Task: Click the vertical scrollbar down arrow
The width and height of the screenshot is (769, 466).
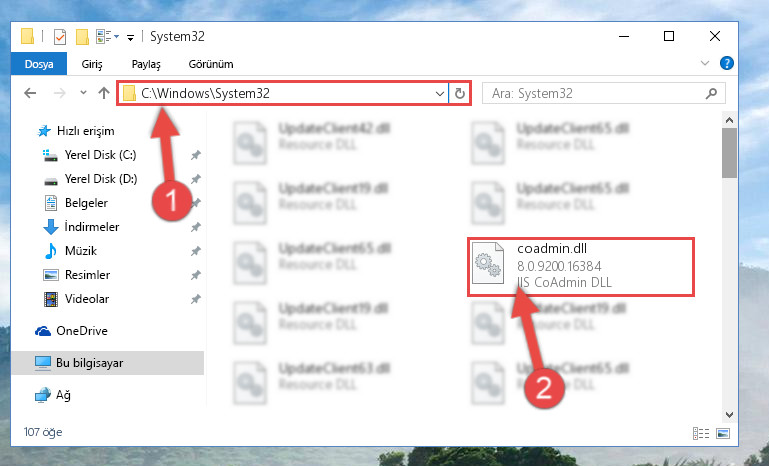Action: coord(729,415)
